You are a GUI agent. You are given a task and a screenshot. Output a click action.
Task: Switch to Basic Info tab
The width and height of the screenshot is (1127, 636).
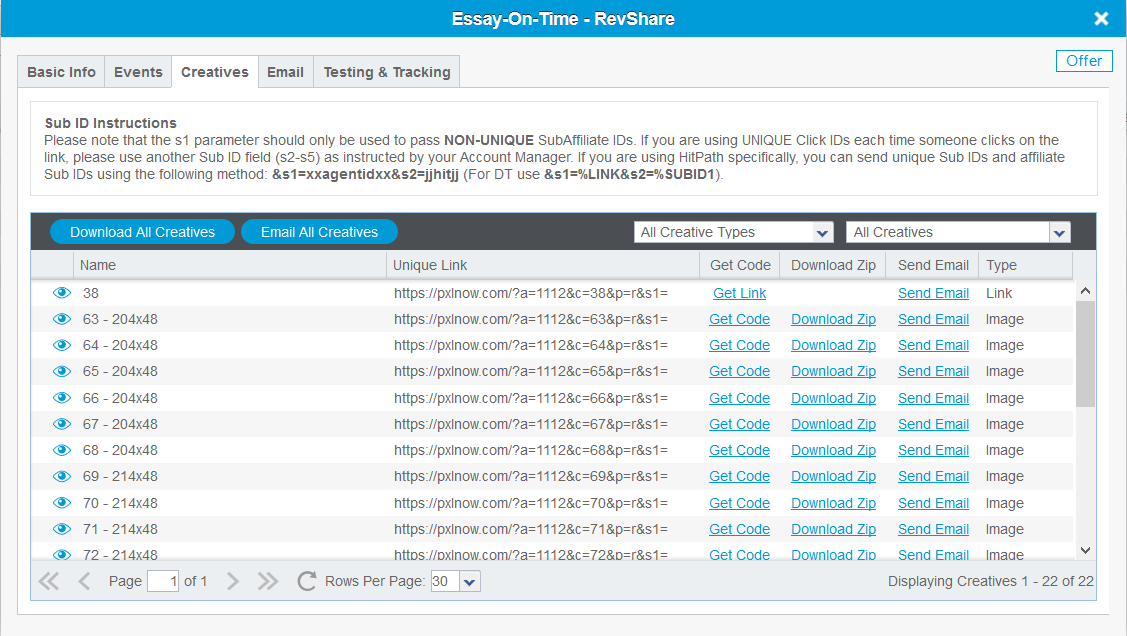[x=61, y=72]
